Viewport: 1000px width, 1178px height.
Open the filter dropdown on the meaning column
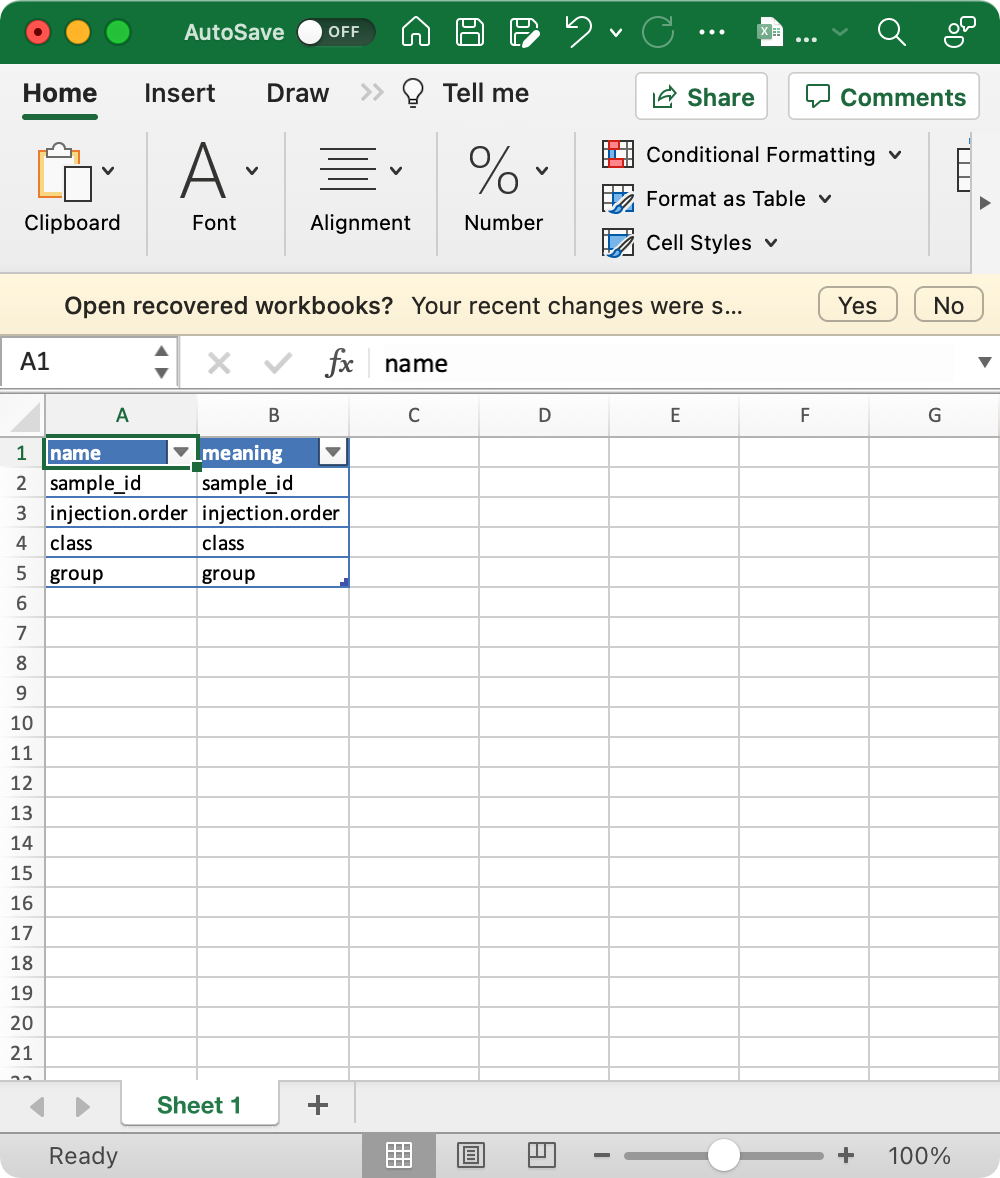click(x=333, y=452)
